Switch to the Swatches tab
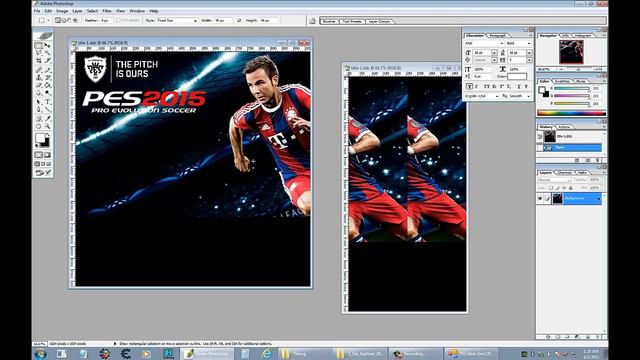640x360 pixels. coord(562,81)
